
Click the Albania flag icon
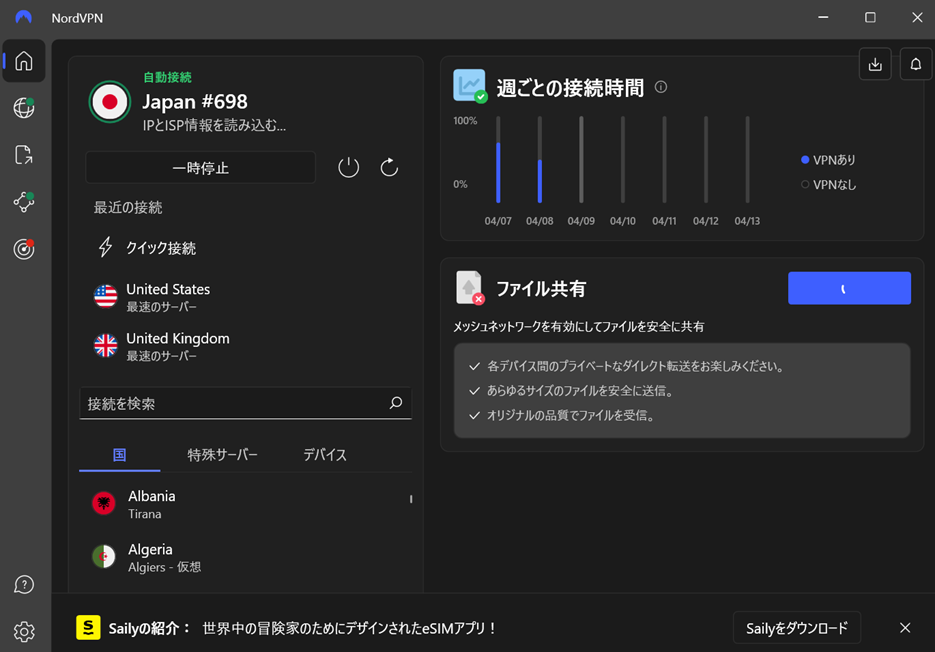pyautogui.click(x=104, y=503)
